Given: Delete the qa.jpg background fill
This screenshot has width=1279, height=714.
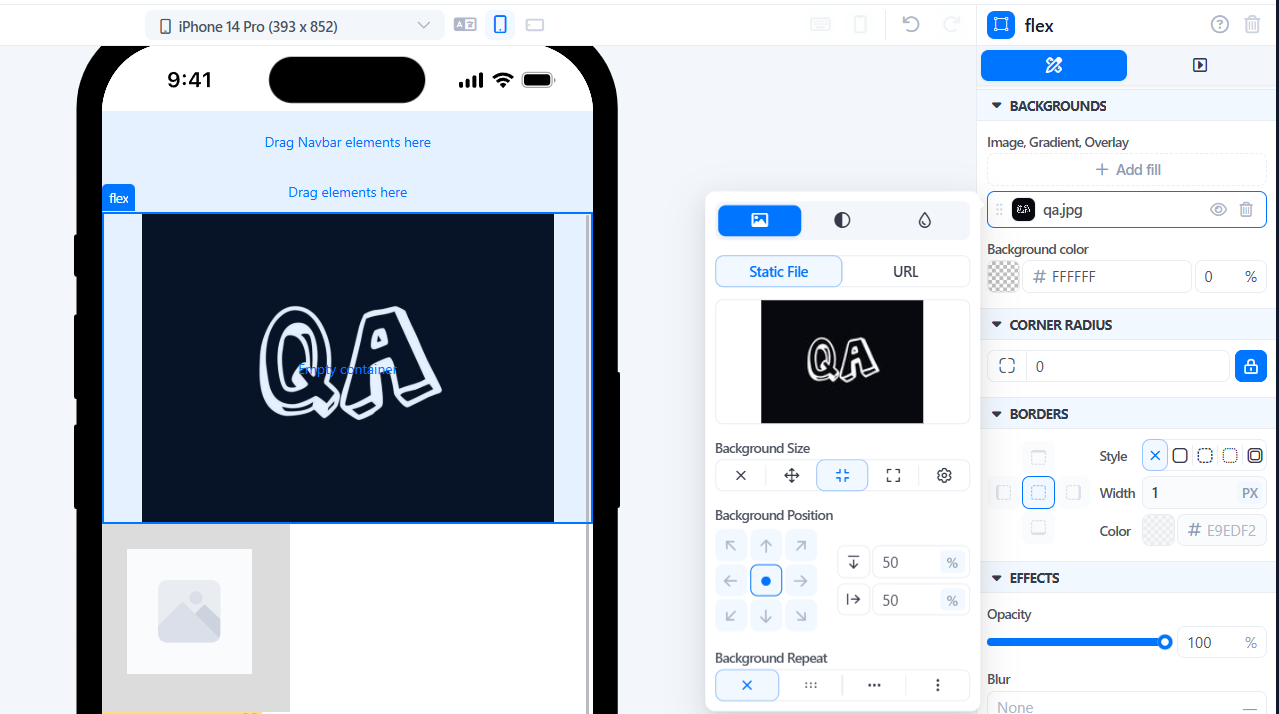Looking at the screenshot, I should (x=1246, y=210).
